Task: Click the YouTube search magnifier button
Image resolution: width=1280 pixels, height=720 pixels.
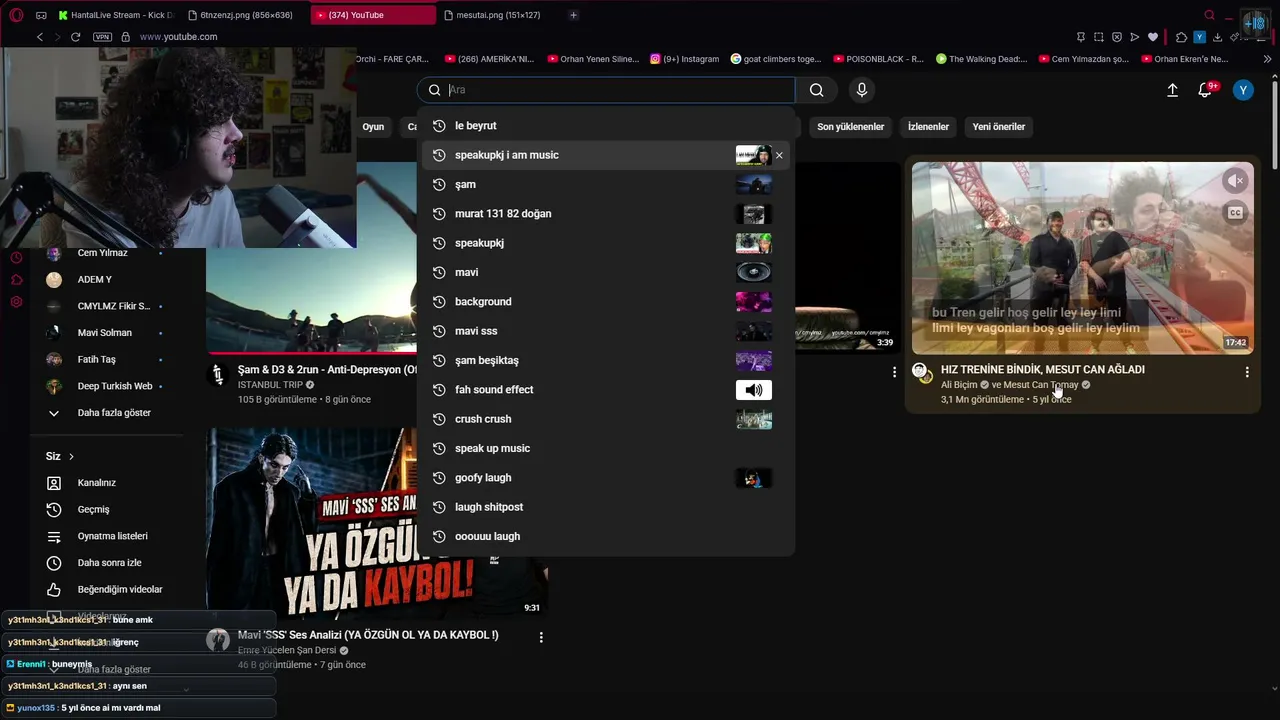Action: pos(817,90)
